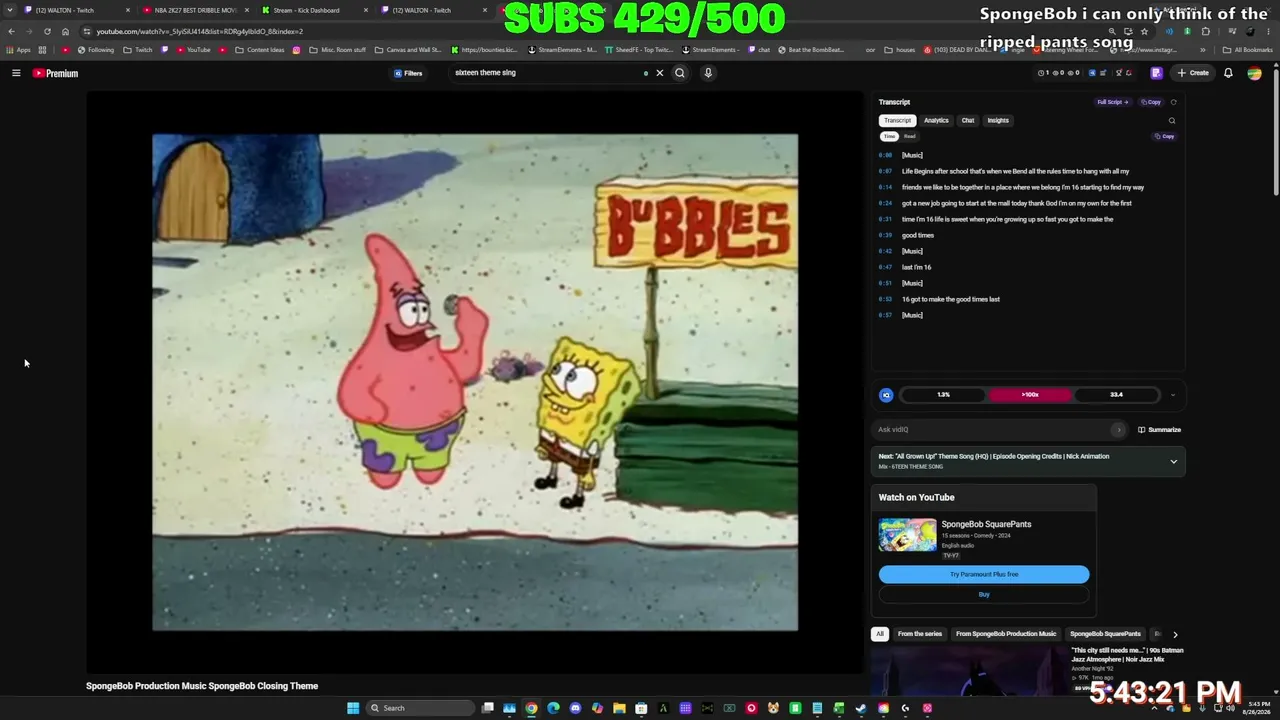Open the Windows Start menu
Viewport: 1280px width, 720px height.
pos(353,708)
